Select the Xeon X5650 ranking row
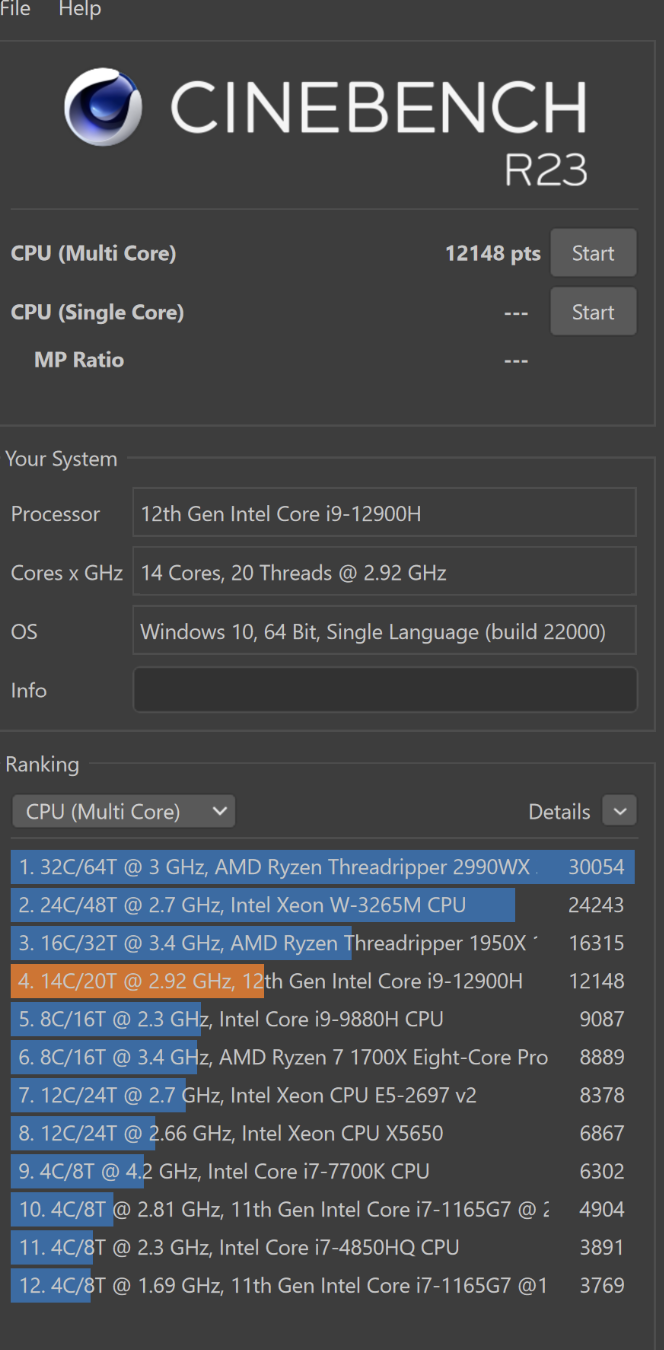Screen dimensions: 664x1350 point(323,1133)
